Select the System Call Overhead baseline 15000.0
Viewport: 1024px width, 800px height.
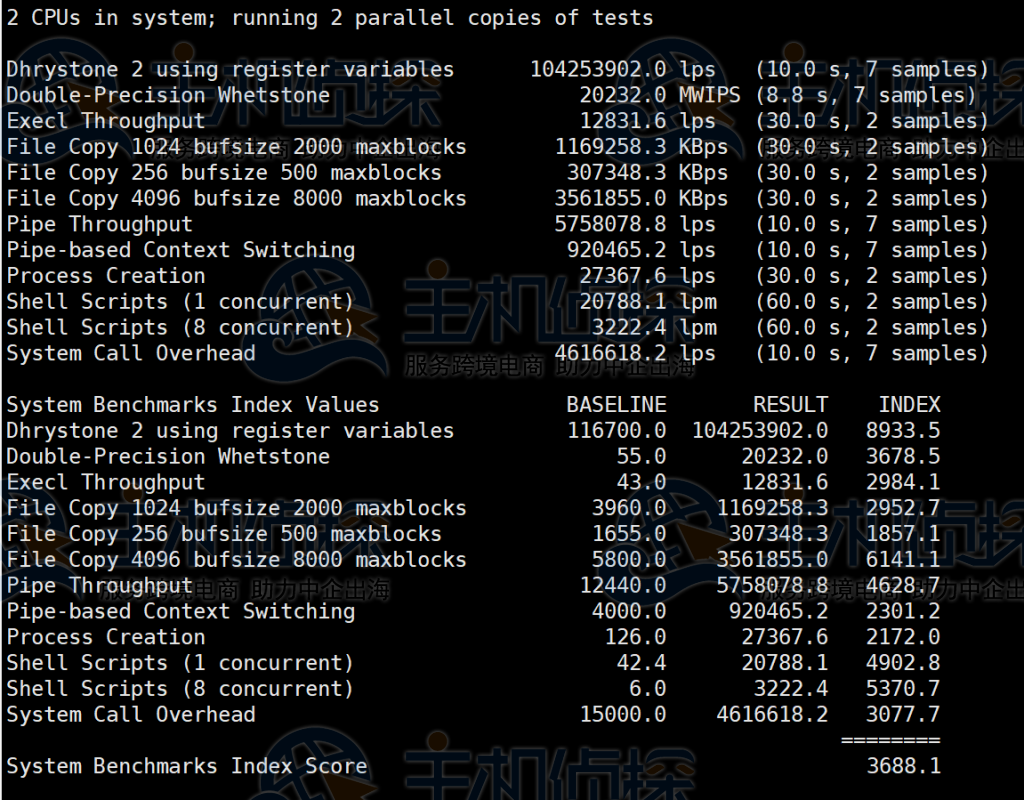623,715
